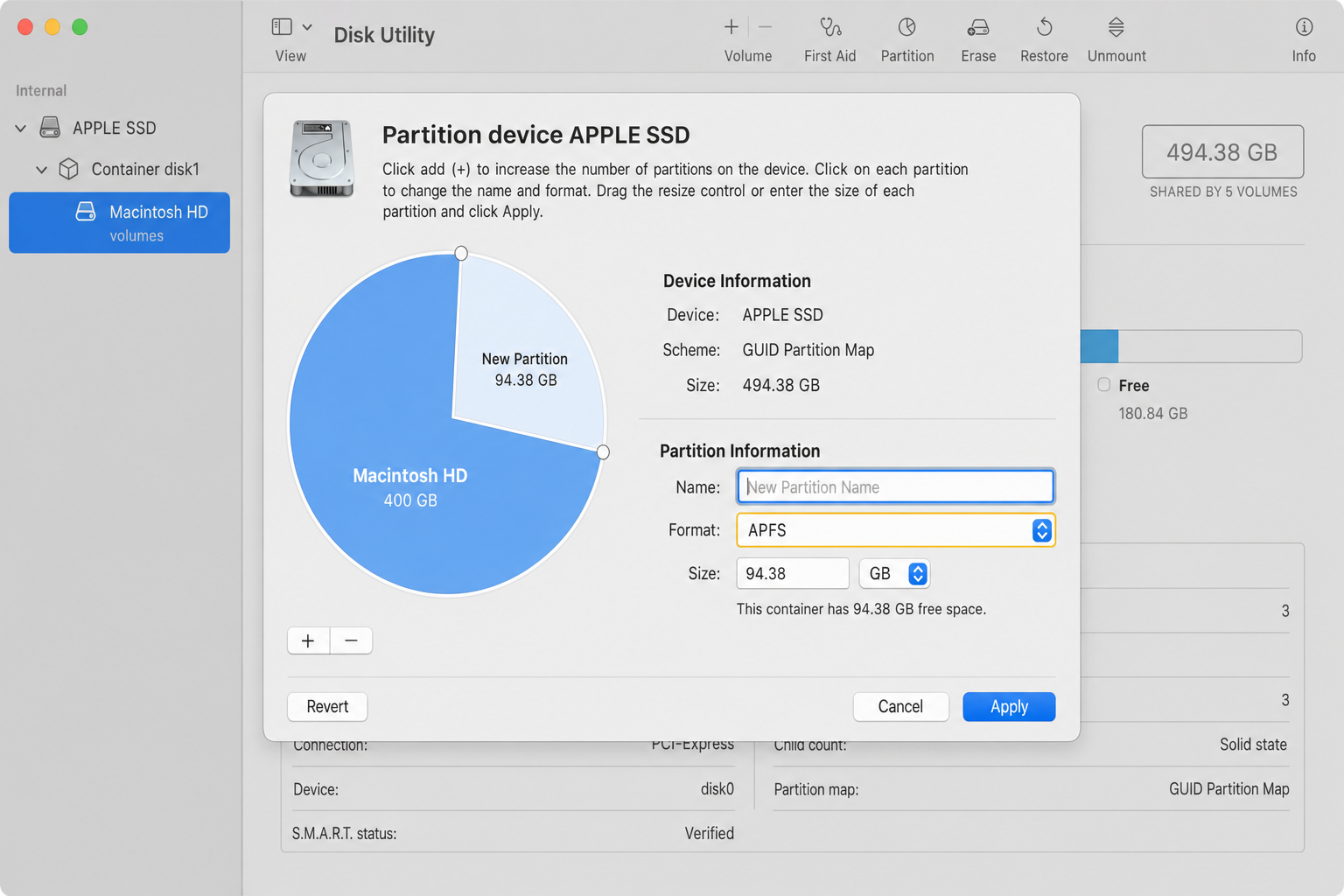Select Macintosh HD volumes in sidebar
This screenshot has height=896, width=1344.
(x=119, y=222)
